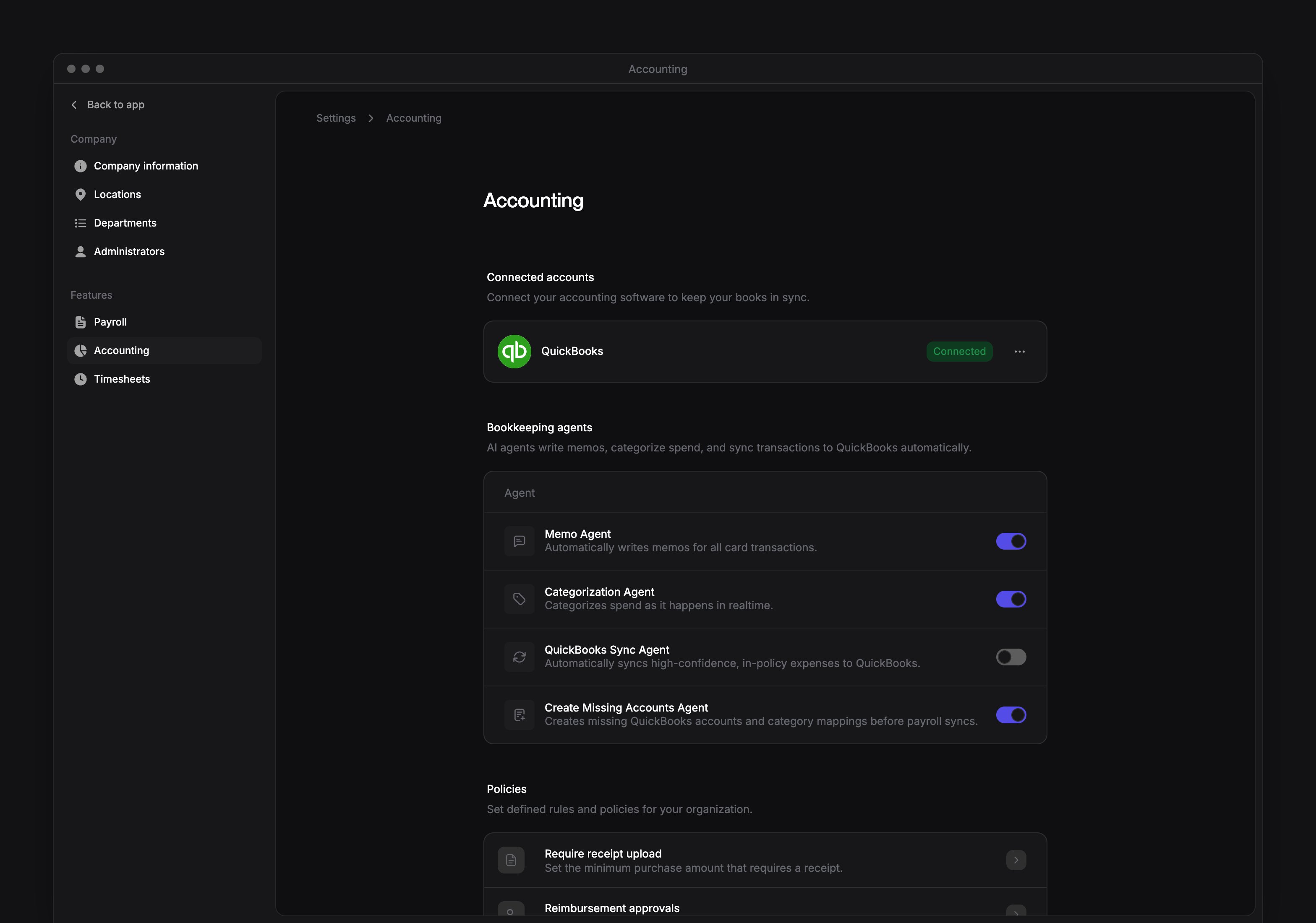Go to Locations in the sidebar
Viewport: 1316px width, 923px height.
(164, 195)
